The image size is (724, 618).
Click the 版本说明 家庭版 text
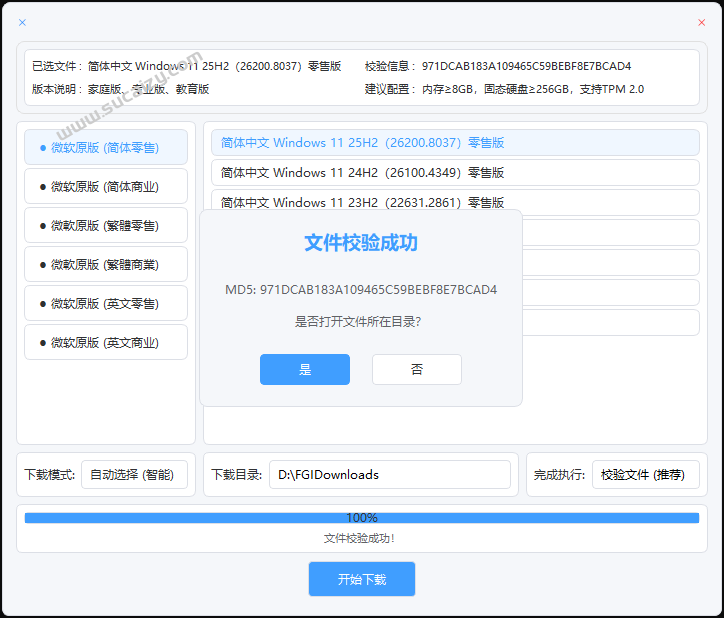(149, 89)
